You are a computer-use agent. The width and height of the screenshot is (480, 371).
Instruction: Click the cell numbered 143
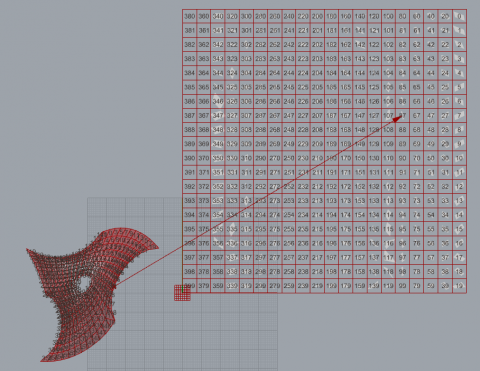pyautogui.click(x=360, y=59)
